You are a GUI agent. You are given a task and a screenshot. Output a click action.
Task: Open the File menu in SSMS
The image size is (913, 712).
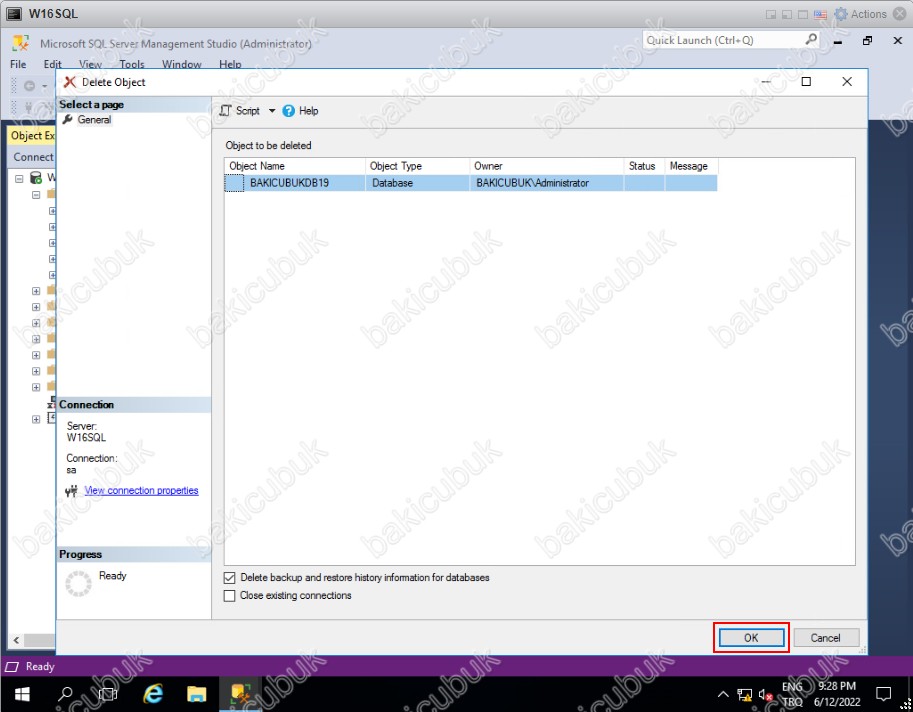(x=18, y=64)
